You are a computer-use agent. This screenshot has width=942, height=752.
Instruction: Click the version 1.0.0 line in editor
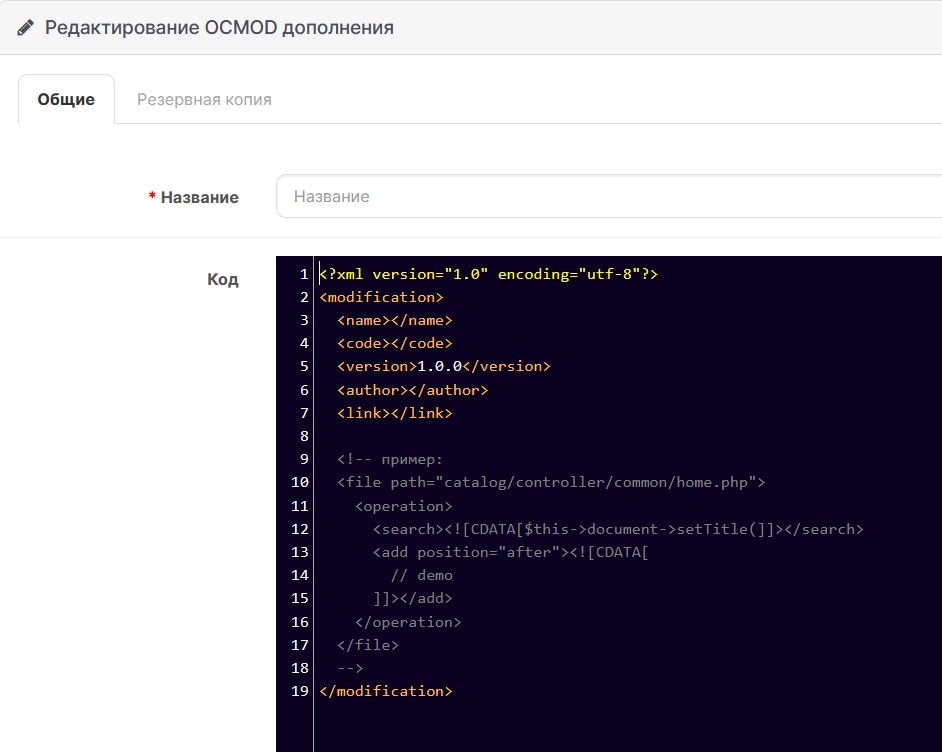[x=444, y=366]
